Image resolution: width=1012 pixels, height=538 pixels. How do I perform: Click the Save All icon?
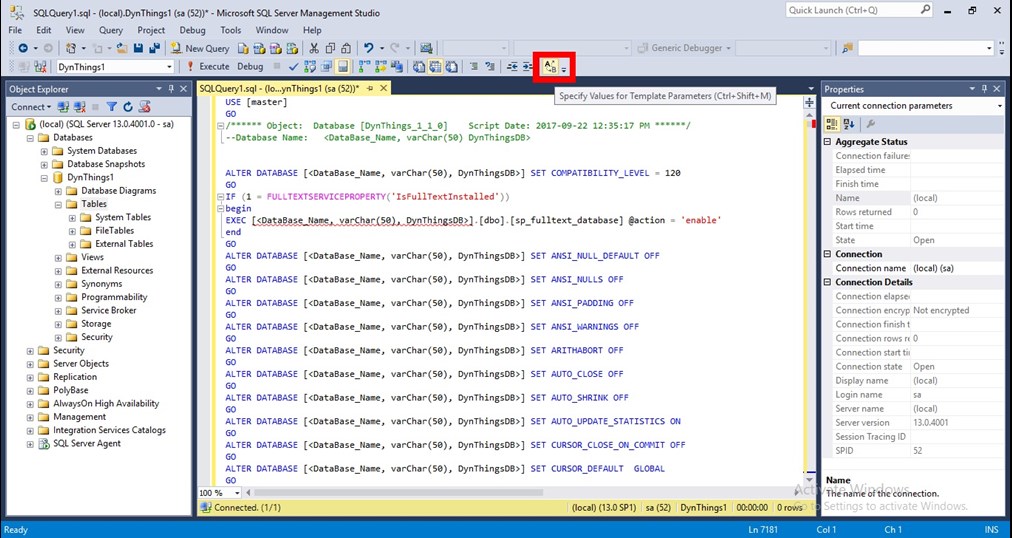[x=154, y=48]
